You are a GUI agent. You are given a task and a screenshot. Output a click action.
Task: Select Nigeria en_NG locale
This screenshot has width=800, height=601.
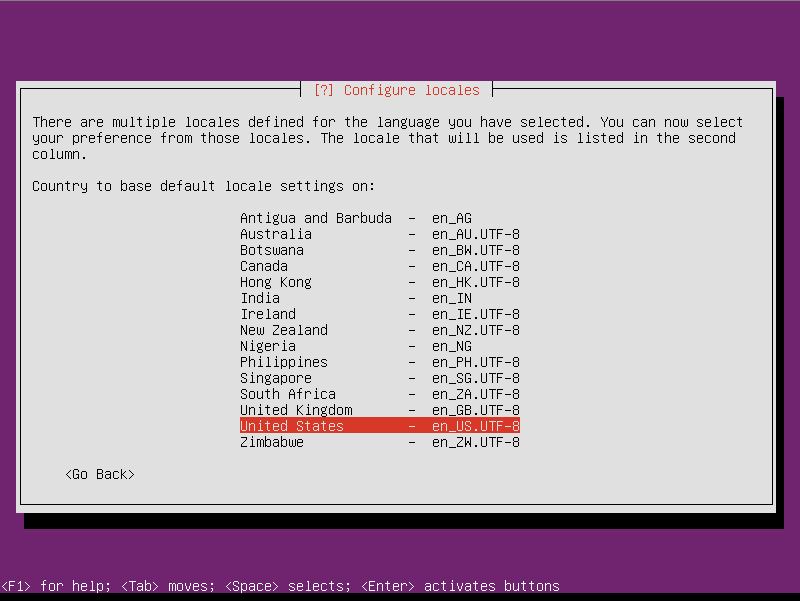click(380, 346)
